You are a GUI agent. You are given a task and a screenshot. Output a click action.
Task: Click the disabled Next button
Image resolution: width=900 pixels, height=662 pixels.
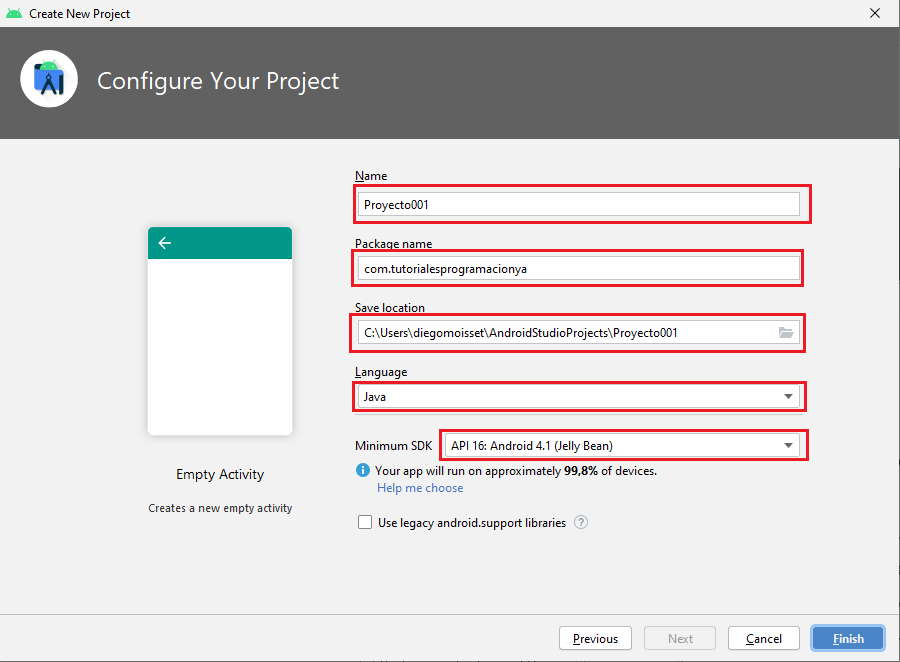(680, 638)
